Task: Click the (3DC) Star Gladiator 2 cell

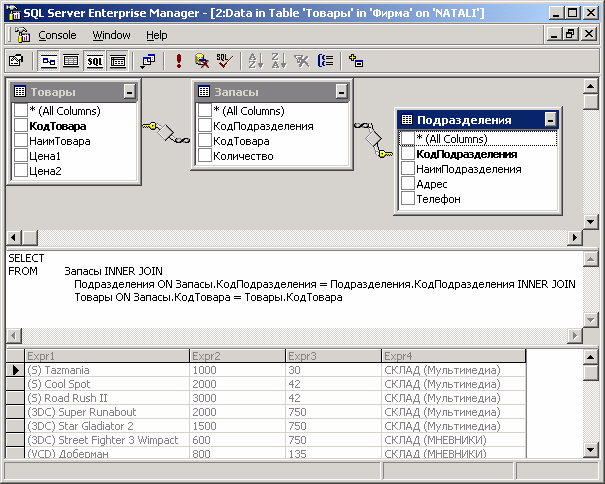Action: coord(107,426)
